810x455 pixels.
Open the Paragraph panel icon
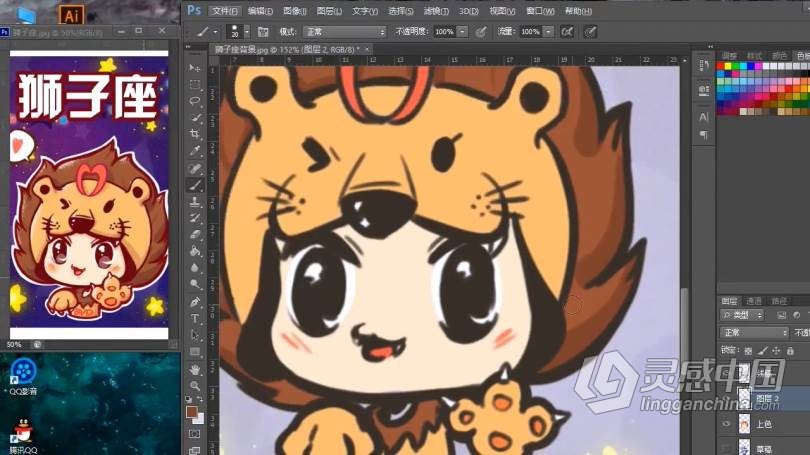point(704,135)
